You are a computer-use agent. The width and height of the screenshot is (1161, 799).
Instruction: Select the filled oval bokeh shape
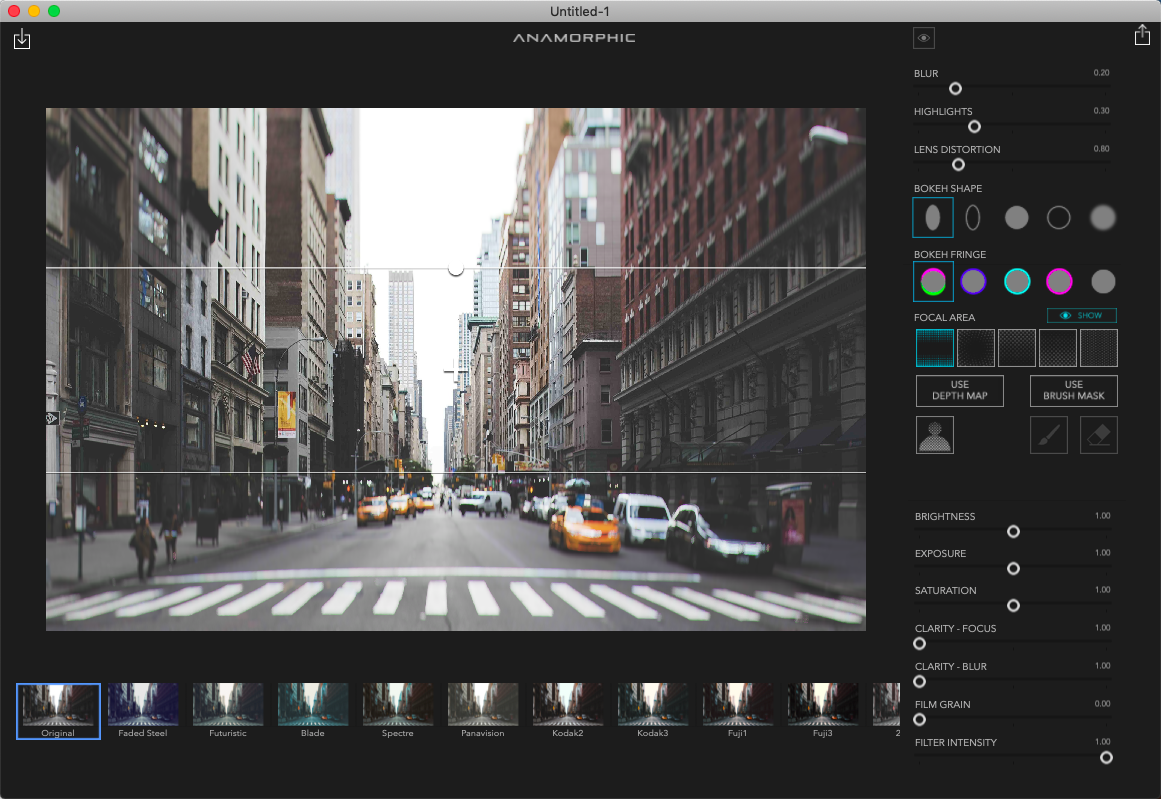(x=932, y=217)
